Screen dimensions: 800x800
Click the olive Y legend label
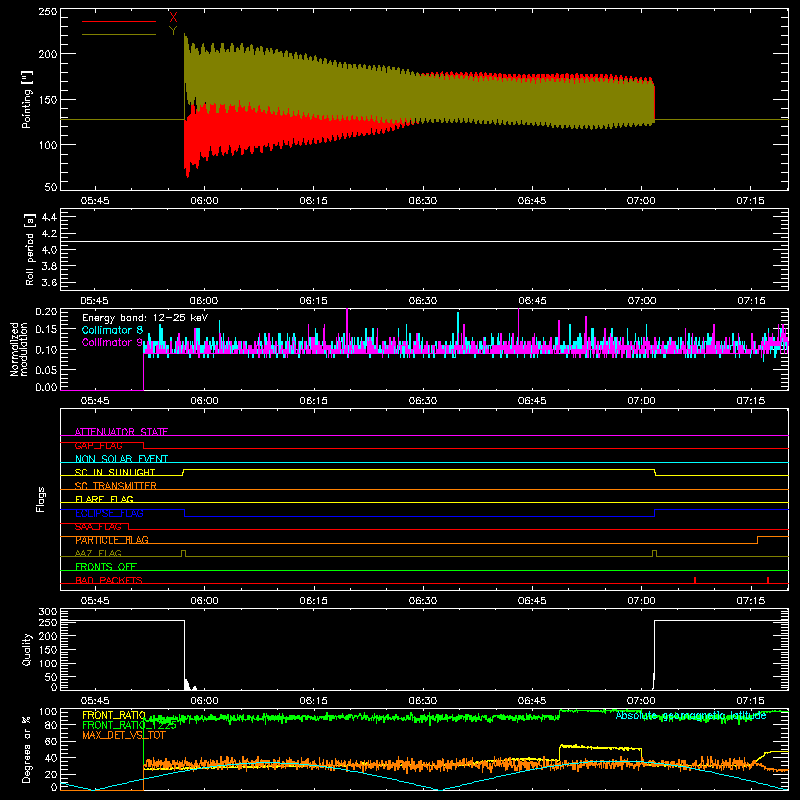(173, 31)
